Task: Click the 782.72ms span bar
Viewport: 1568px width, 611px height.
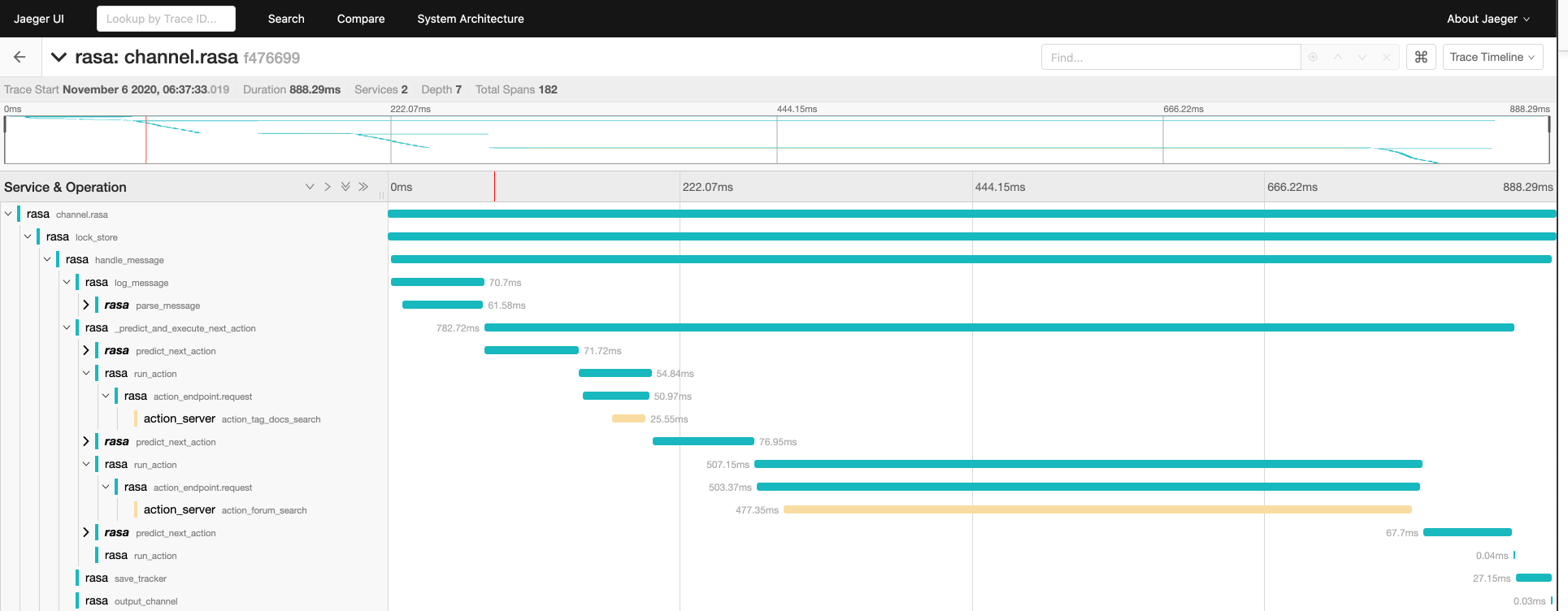Action: point(999,327)
